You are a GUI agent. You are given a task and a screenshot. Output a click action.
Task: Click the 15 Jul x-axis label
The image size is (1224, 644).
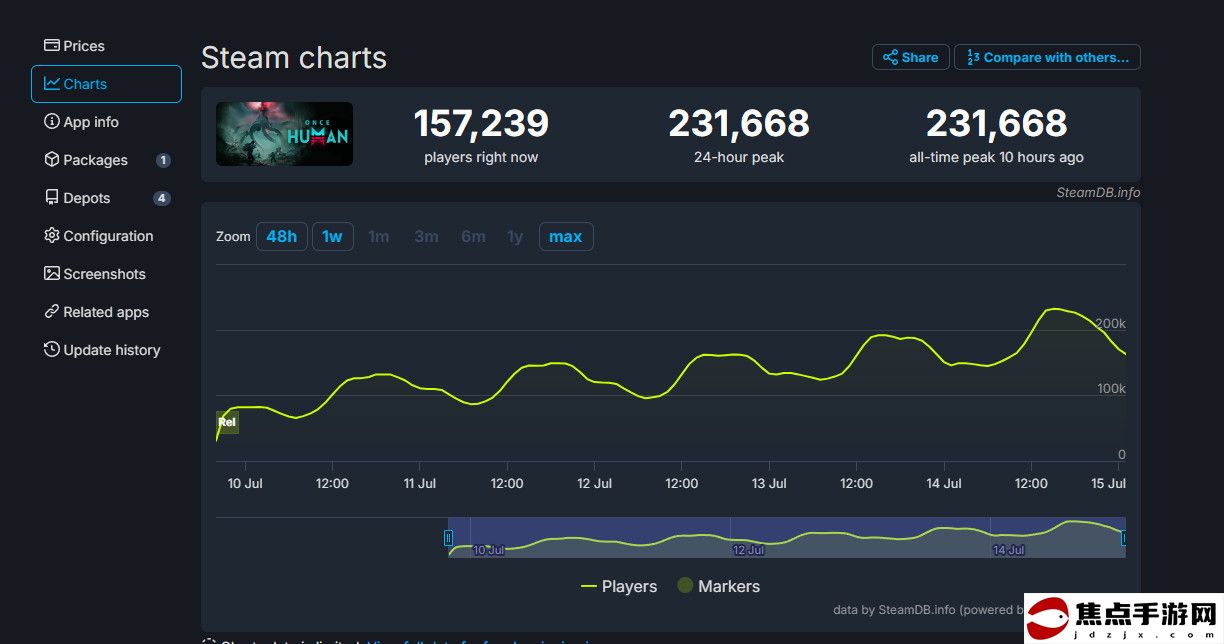[1110, 483]
